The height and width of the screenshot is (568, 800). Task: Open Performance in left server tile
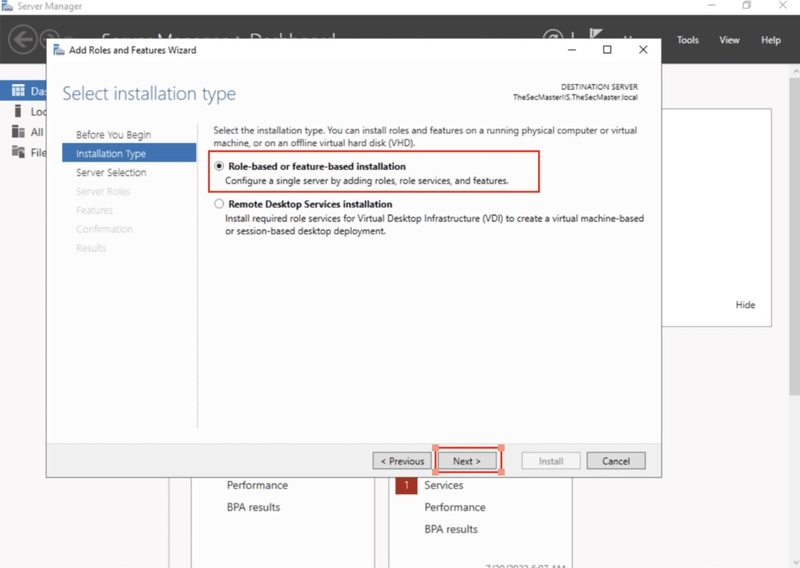point(257,485)
